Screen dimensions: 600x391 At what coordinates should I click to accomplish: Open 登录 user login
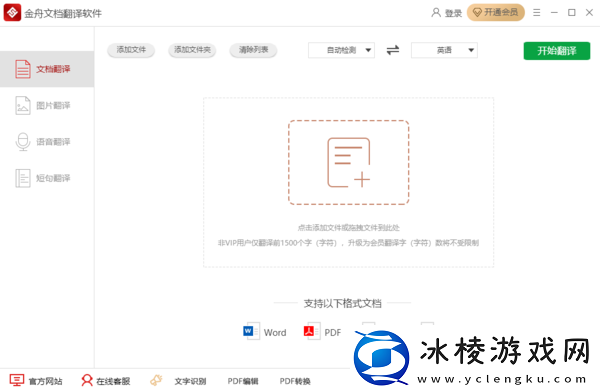pos(447,13)
